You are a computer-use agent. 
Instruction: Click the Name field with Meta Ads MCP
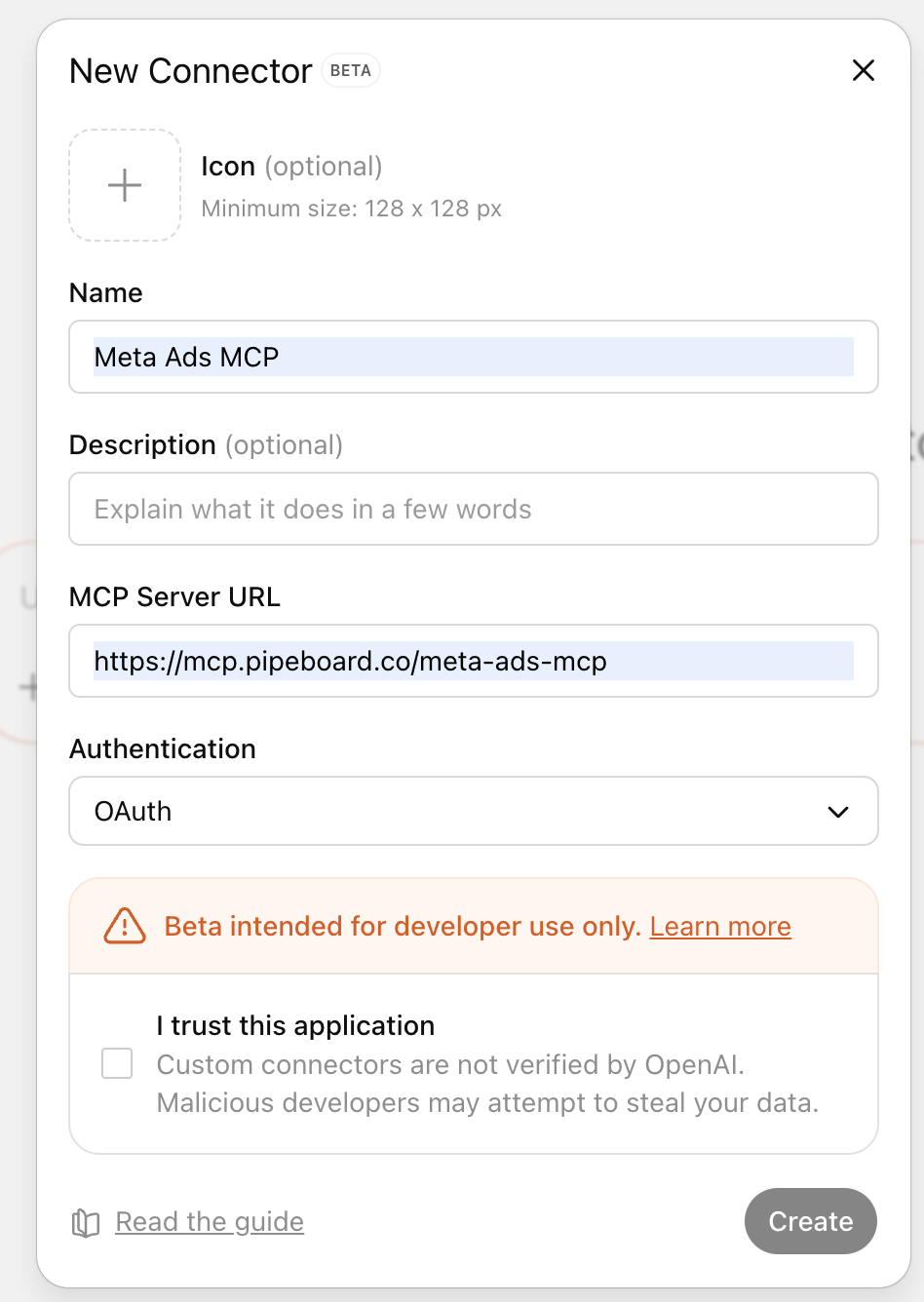(x=474, y=357)
